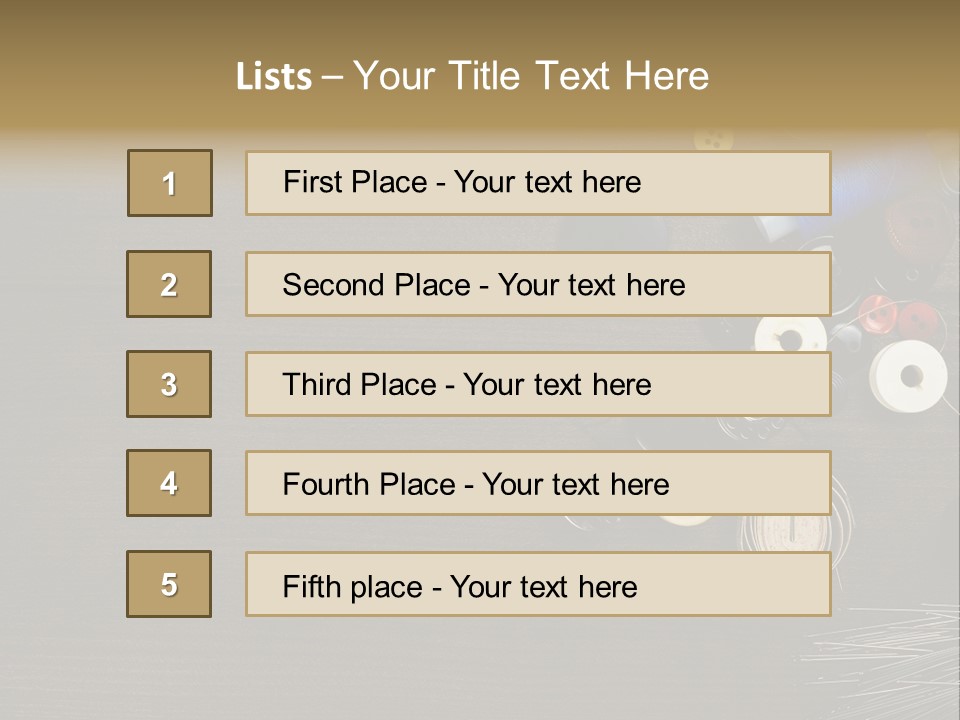Click the bold word Lists in title
The image size is (960, 720).
274,77
